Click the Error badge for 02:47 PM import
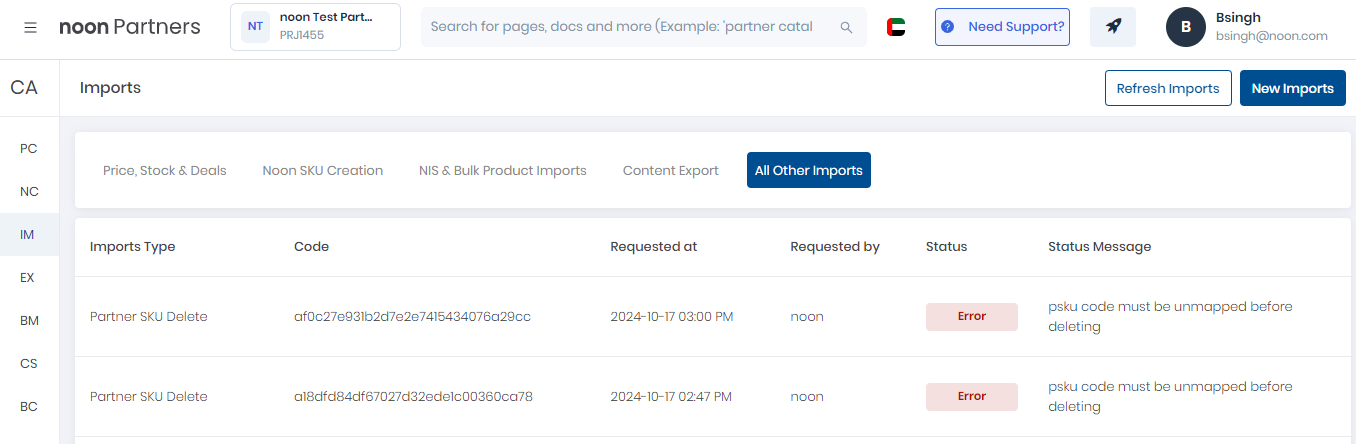The height and width of the screenshot is (444, 1356). [x=972, y=396]
